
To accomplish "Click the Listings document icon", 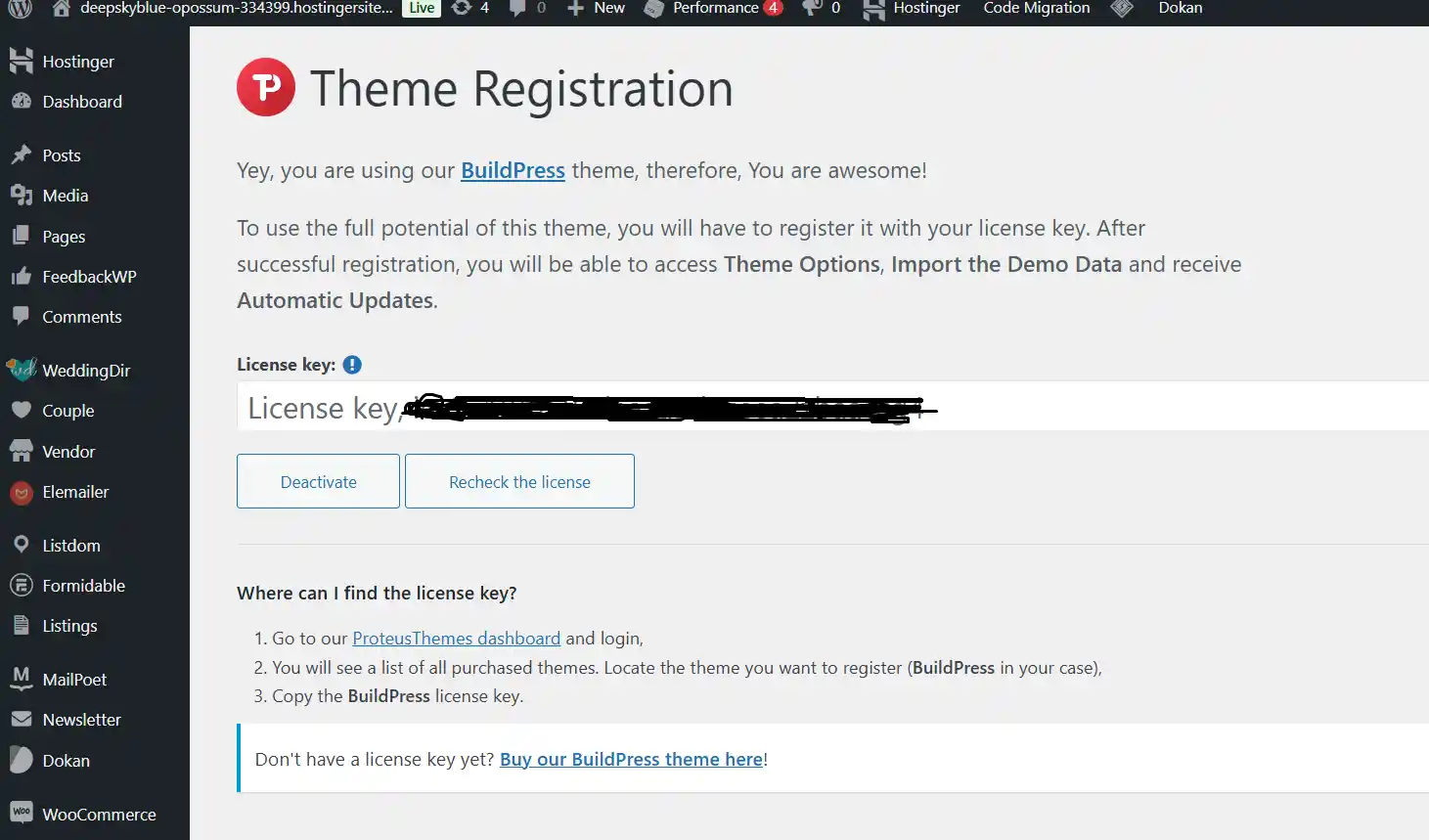I will 21,625.
